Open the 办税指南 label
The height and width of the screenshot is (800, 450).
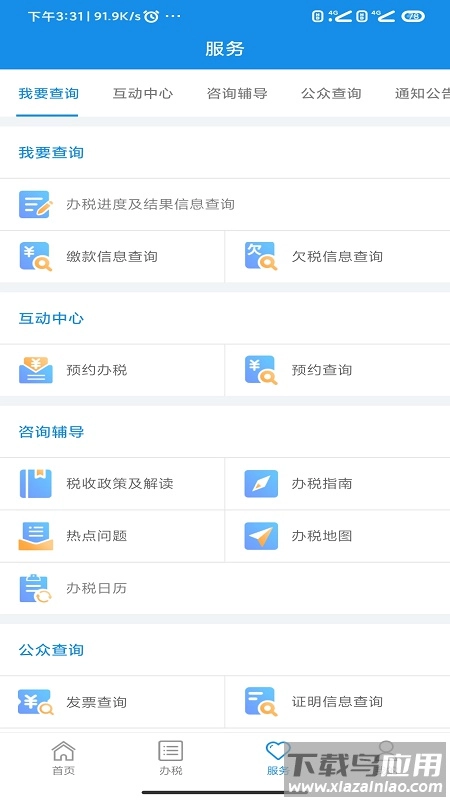click(x=322, y=484)
